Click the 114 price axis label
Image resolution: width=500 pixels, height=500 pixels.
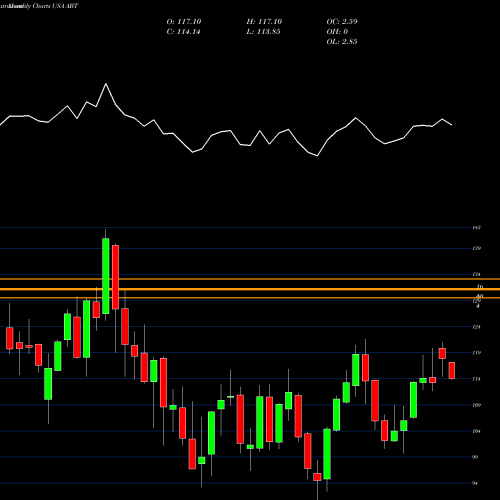[477, 379]
